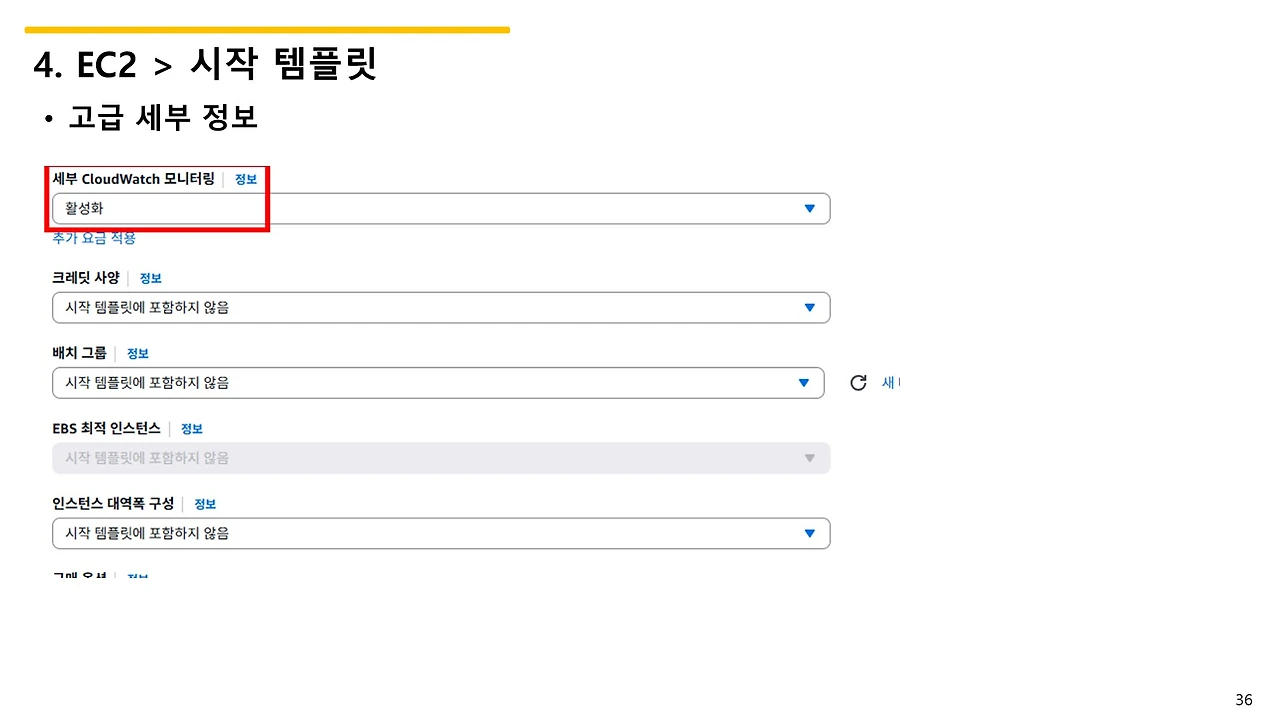Click the blue chevron on the 활성화 dropdown
1280x720 pixels.
[809, 208]
